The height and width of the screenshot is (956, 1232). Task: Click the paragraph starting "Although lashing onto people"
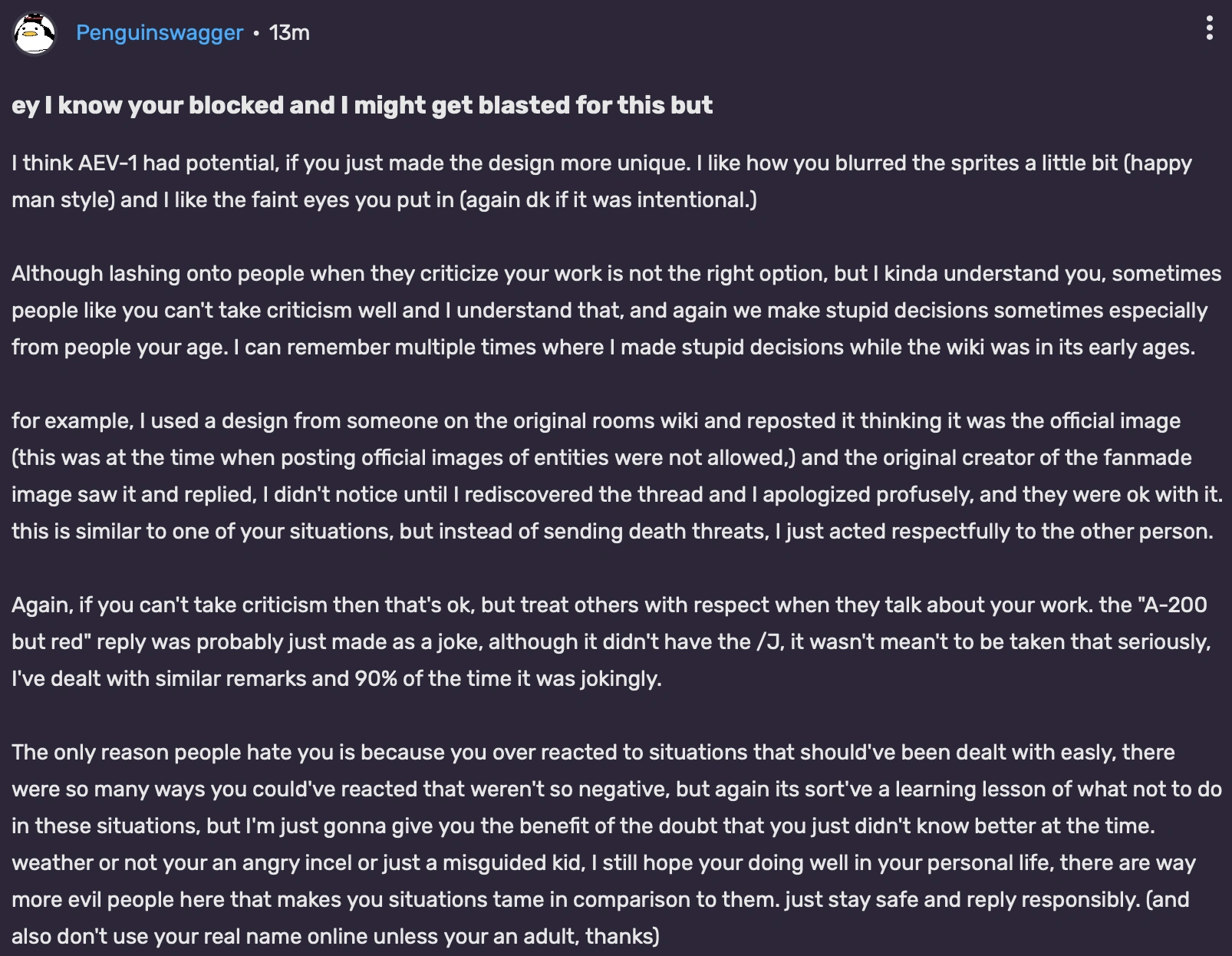click(614, 311)
